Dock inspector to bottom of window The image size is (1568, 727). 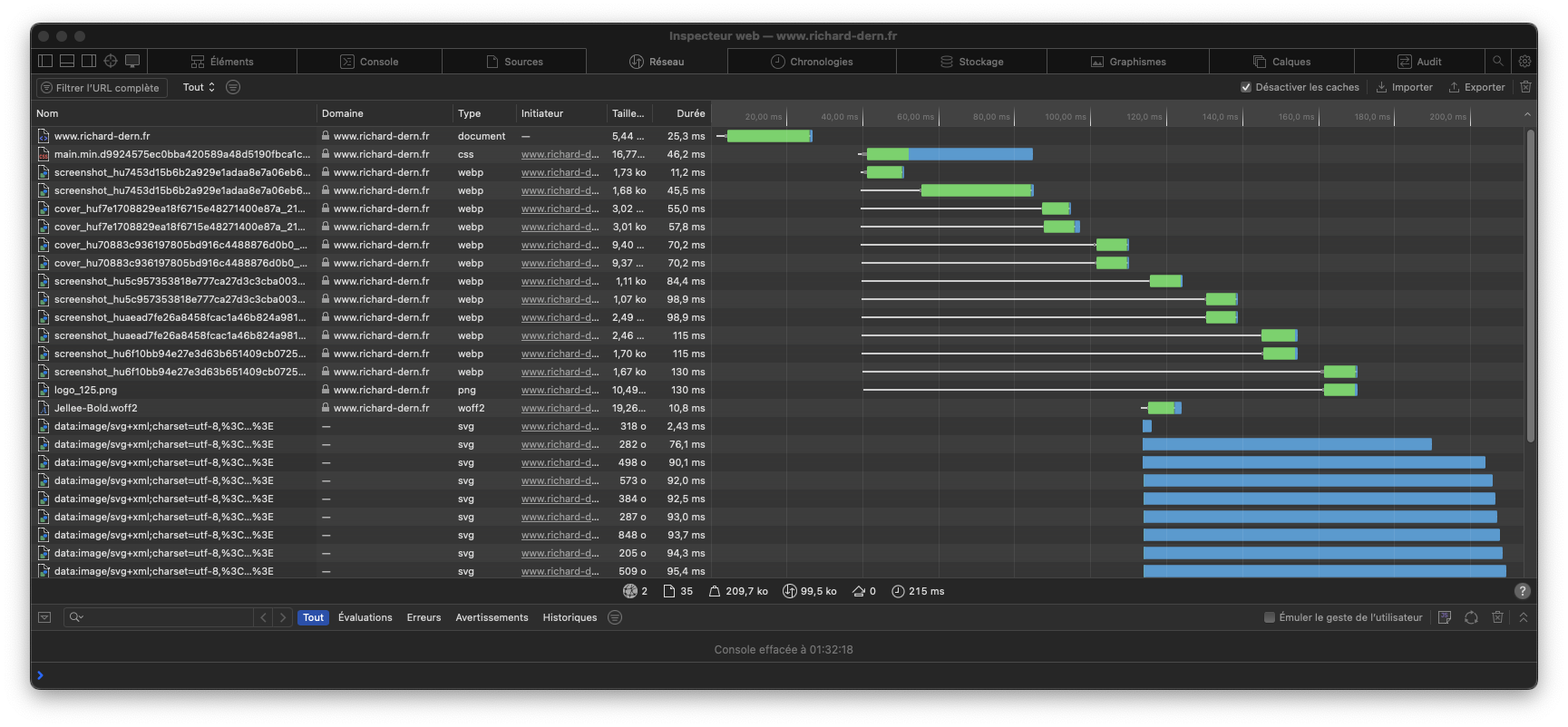coord(67,61)
